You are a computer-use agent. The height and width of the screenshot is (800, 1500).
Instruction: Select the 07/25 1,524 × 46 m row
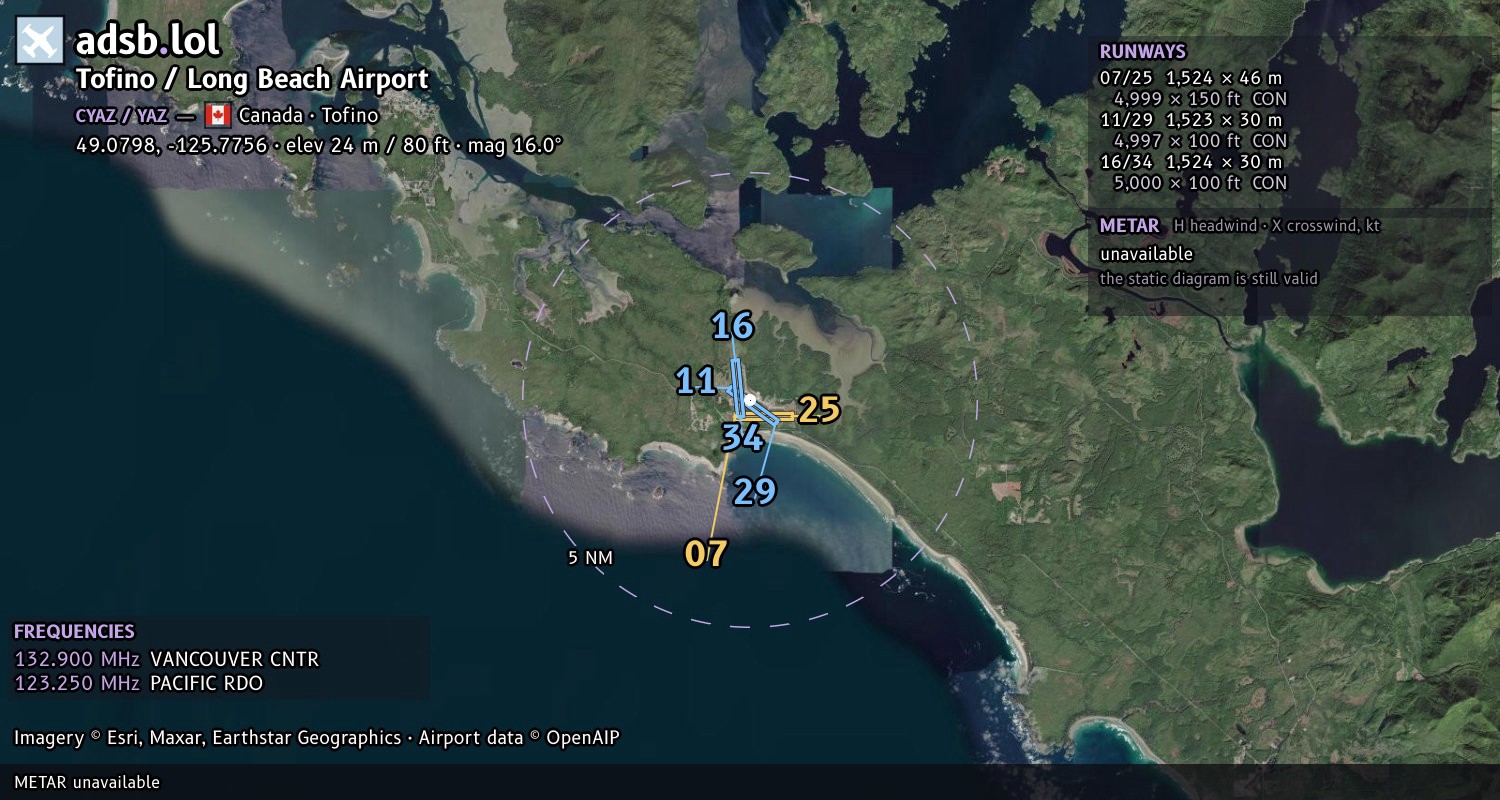(x=1190, y=78)
